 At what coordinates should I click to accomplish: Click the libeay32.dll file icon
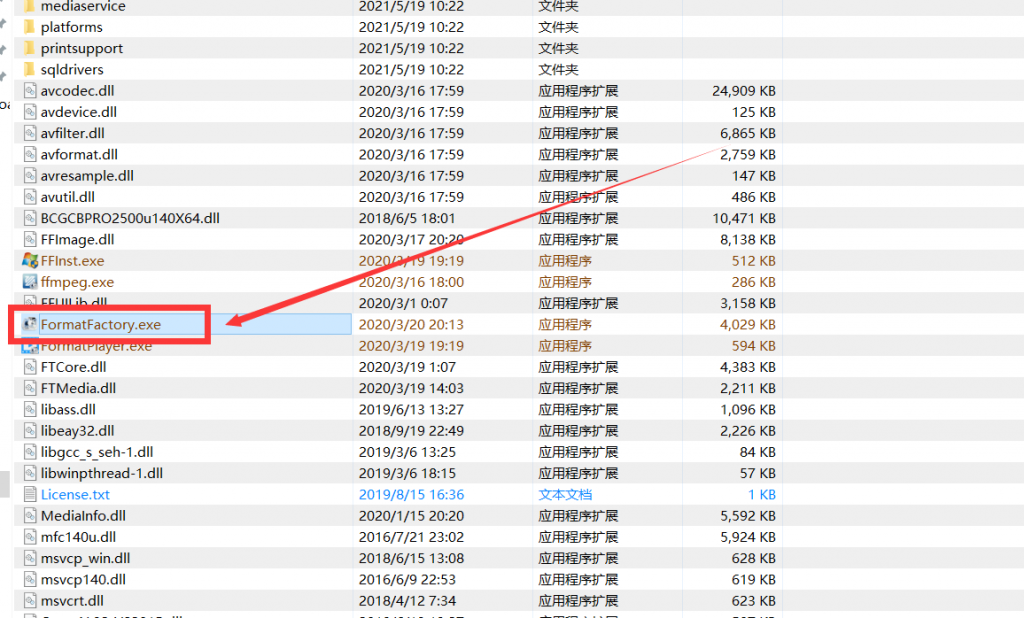click(x=29, y=431)
